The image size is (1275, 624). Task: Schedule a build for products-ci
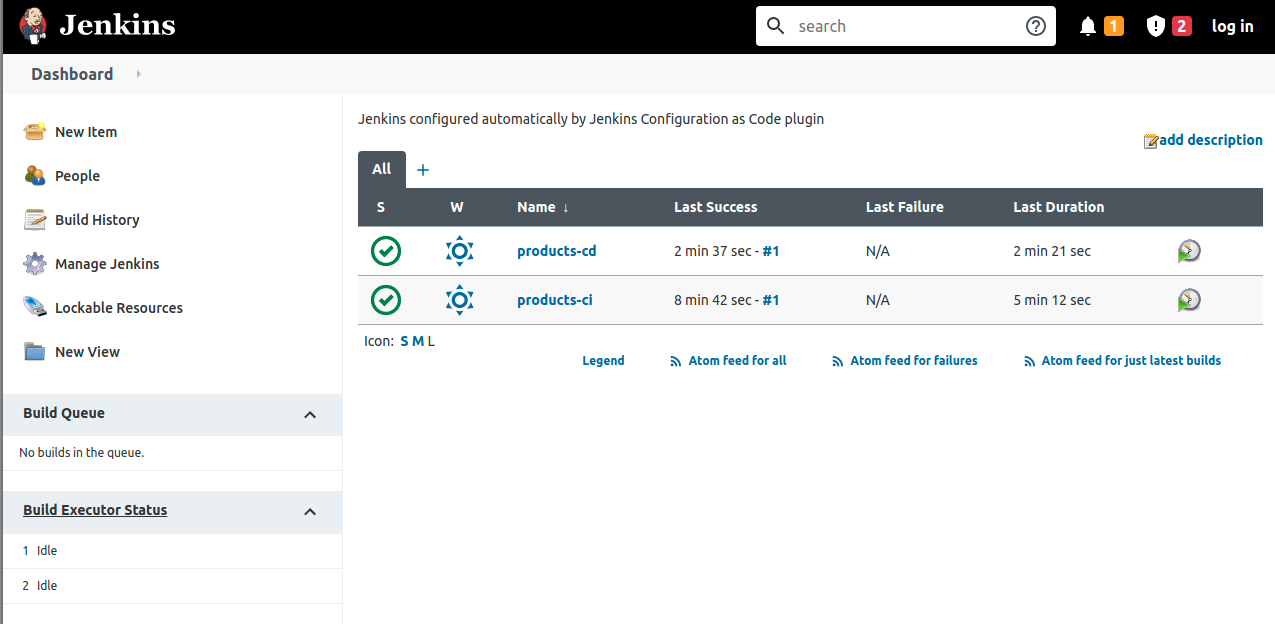click(x=1189, y=300)
